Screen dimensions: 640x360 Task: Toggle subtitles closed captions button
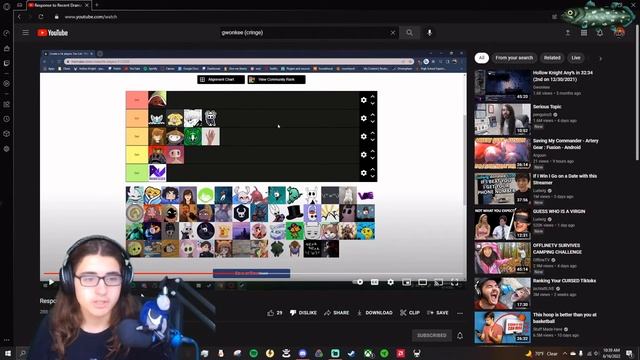tap(374, 282)
